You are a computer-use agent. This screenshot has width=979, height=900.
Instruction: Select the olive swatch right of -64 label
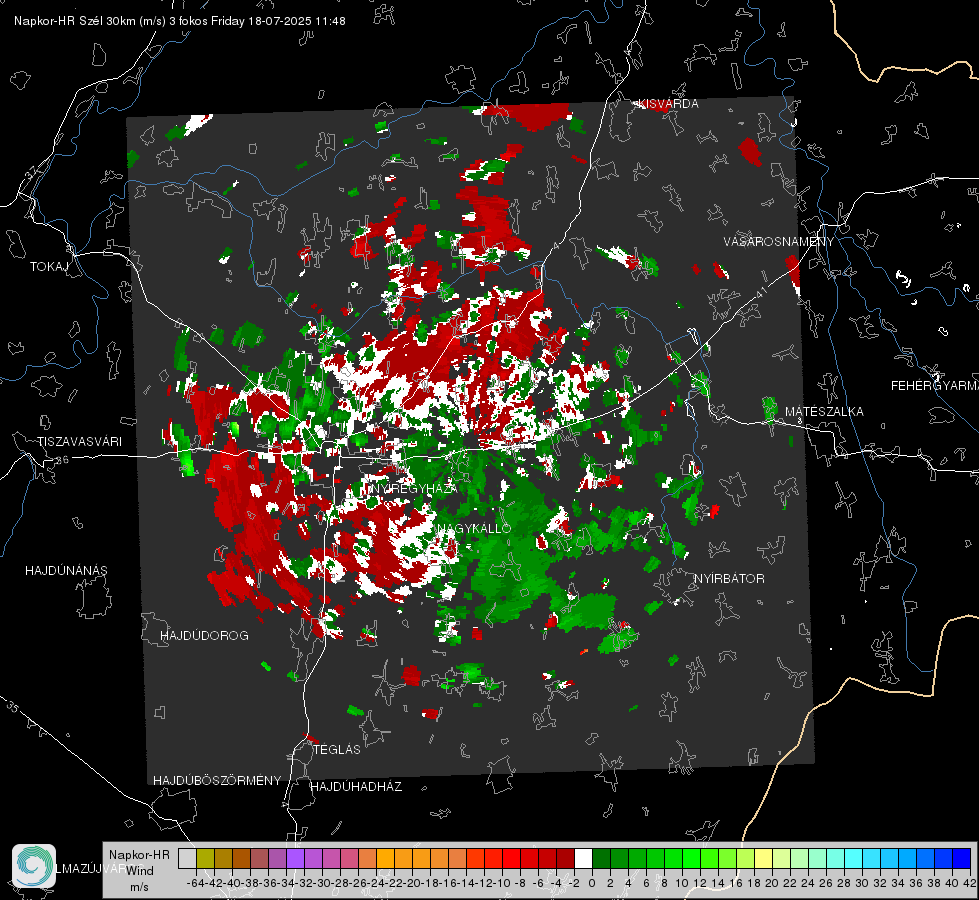(205, 858)
